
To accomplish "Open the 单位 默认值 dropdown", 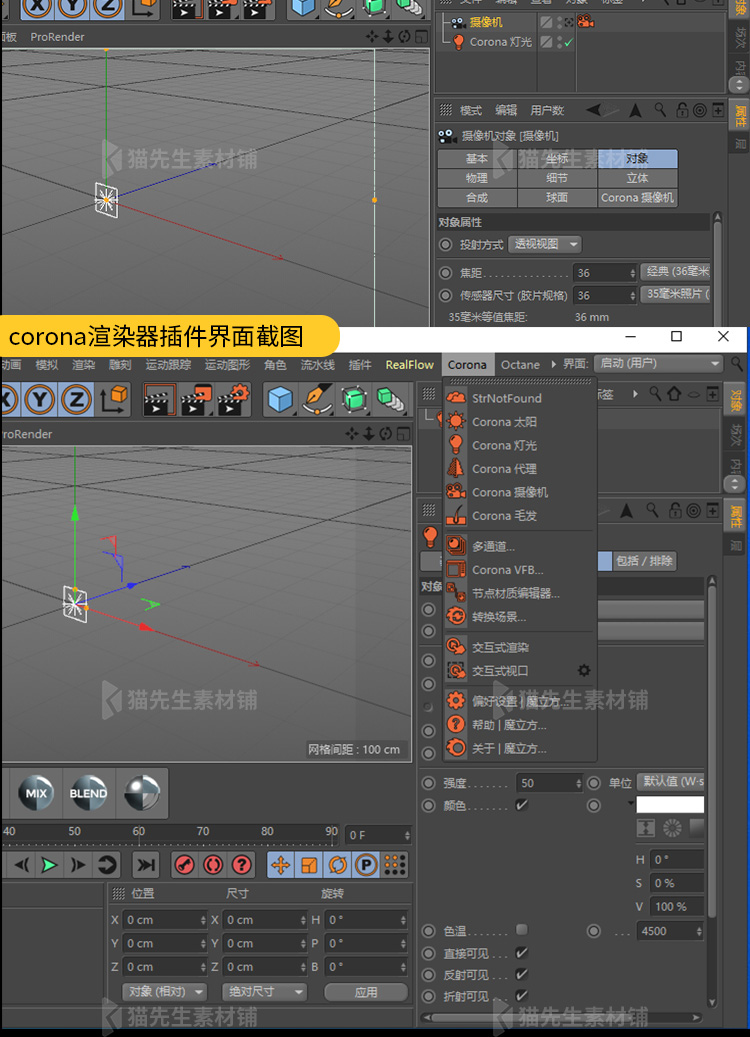I will [670, 782].
